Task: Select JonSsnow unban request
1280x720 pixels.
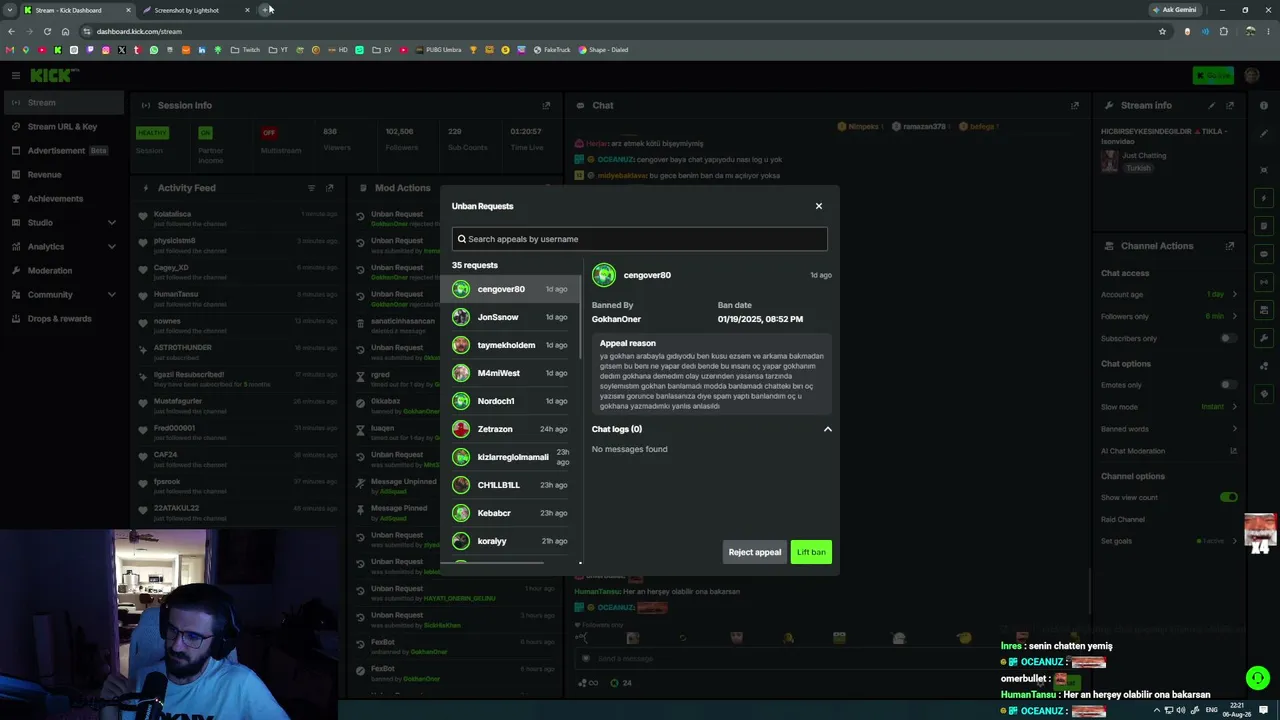Action: coord(510,317)
